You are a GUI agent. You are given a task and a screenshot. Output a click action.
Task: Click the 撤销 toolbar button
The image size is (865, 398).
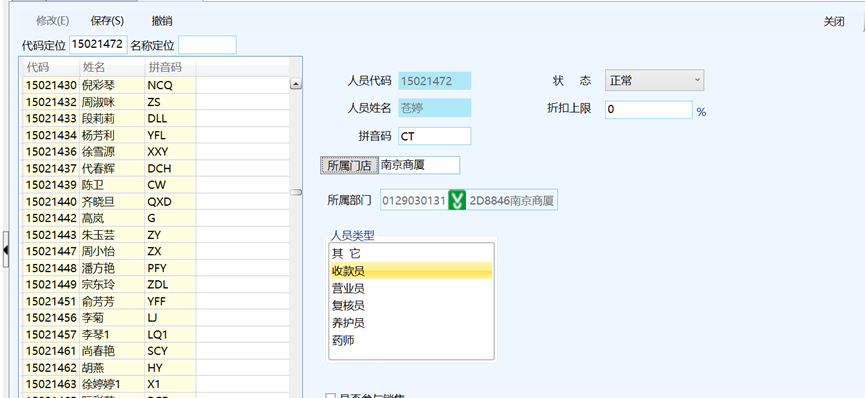click(162, 21)
